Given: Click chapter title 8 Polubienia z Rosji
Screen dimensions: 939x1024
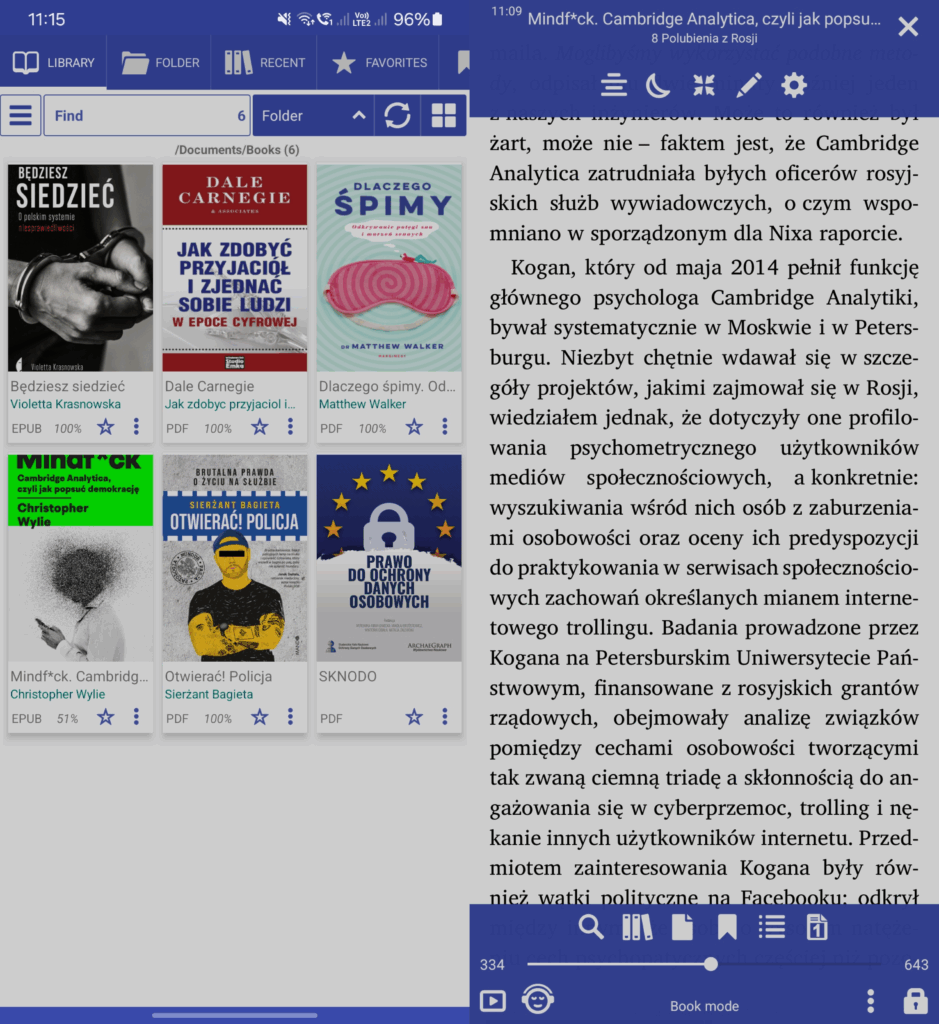Looking at the screenshot, I should coord(704,39).
